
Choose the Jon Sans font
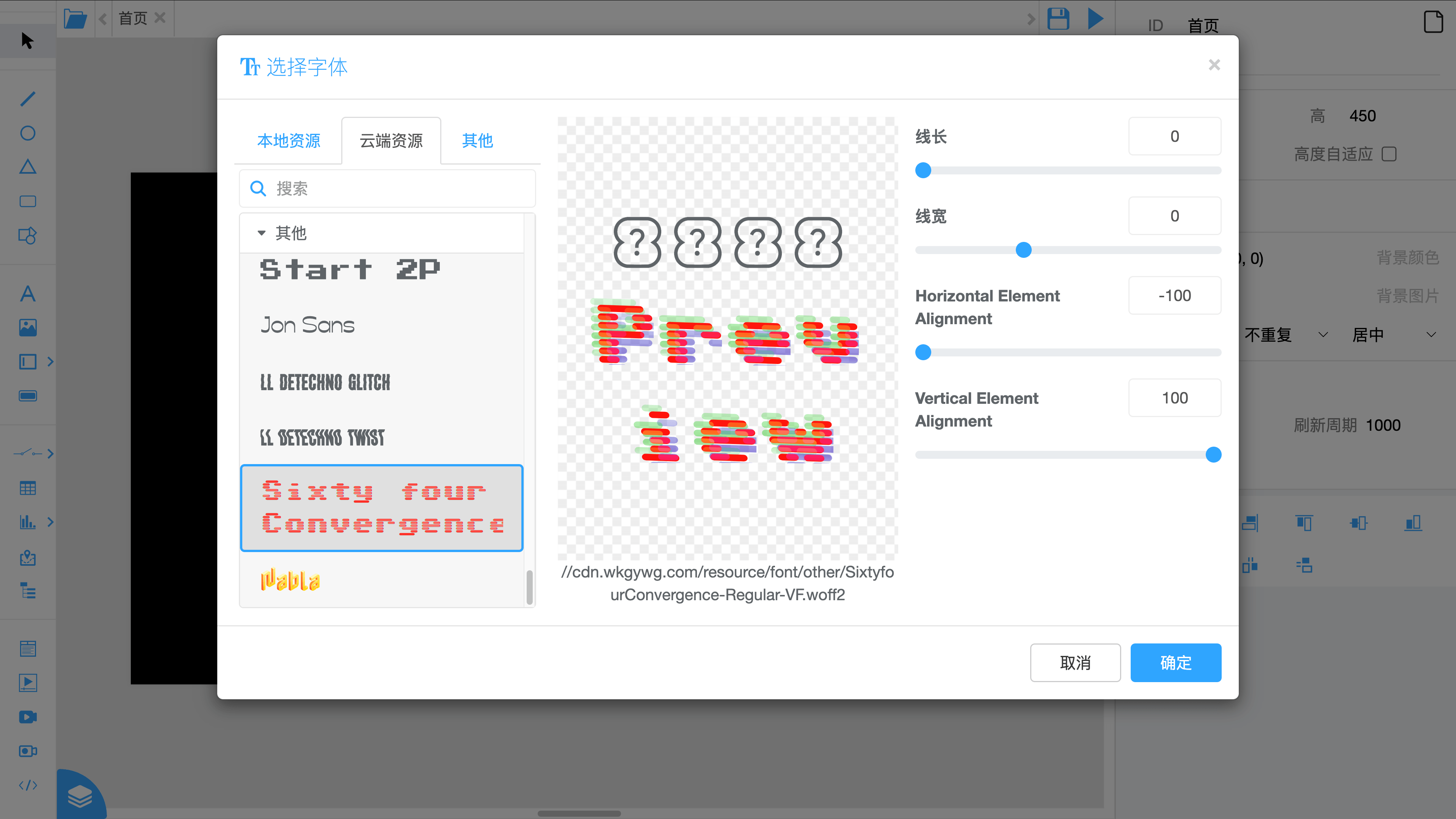click(381, 325)
